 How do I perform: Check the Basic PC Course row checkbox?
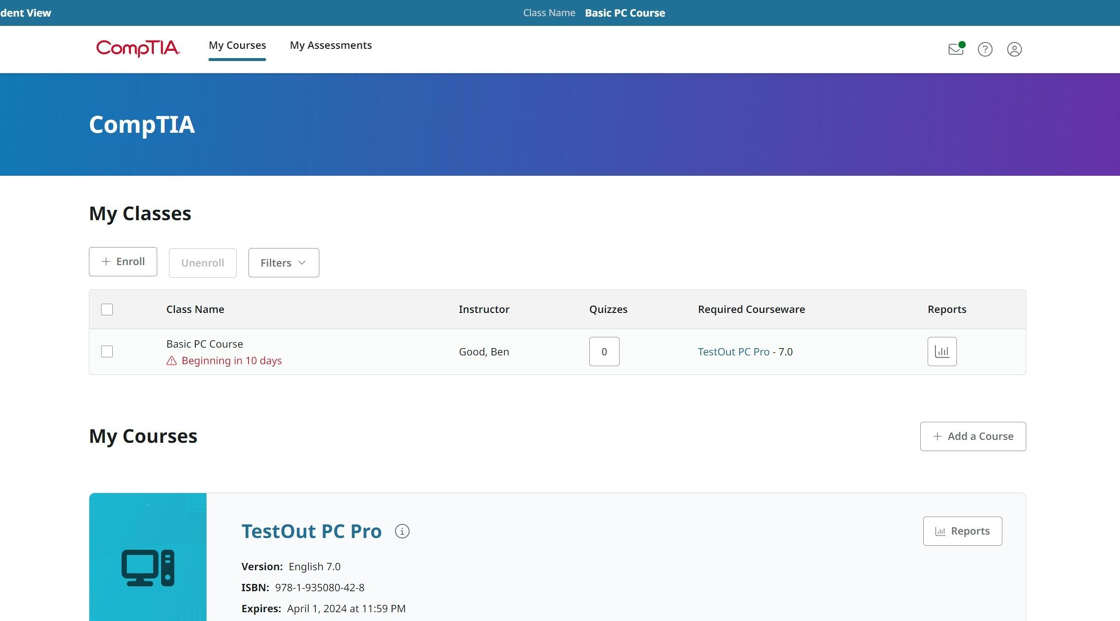click(107, 352)
